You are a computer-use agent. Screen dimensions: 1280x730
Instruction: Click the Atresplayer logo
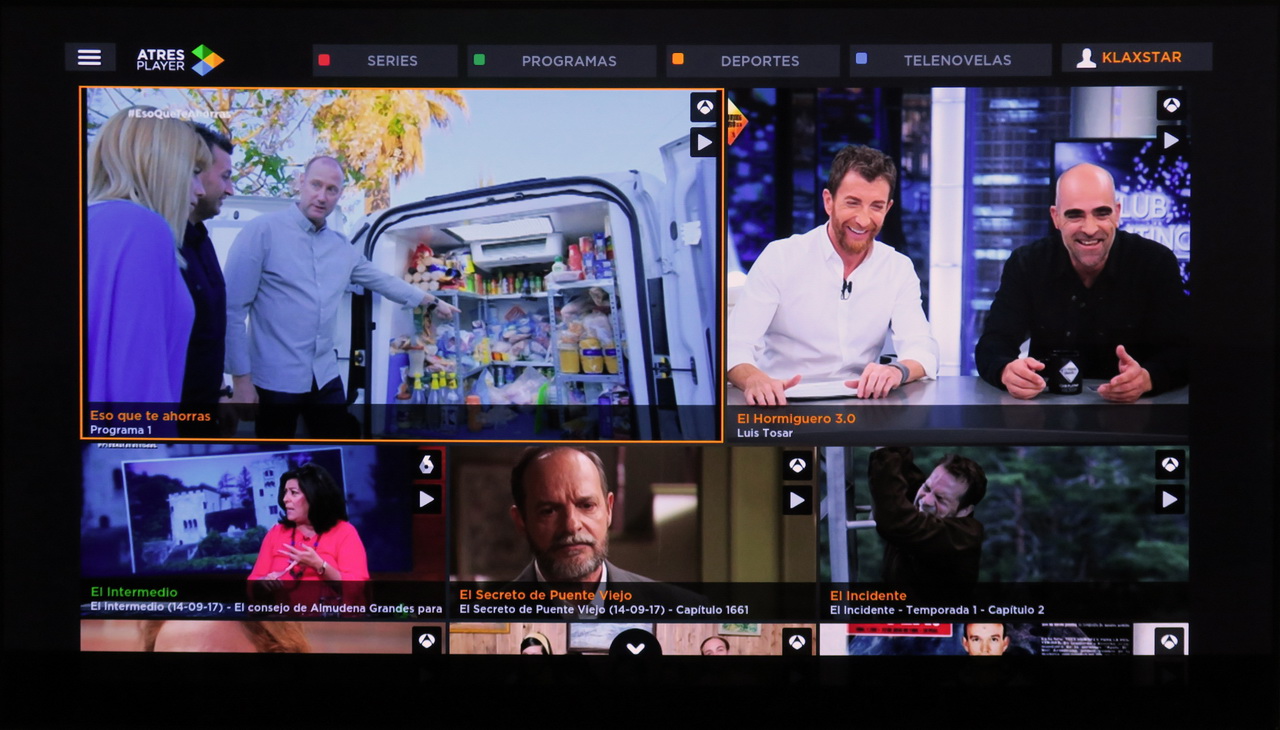click(x=180, y=59)
